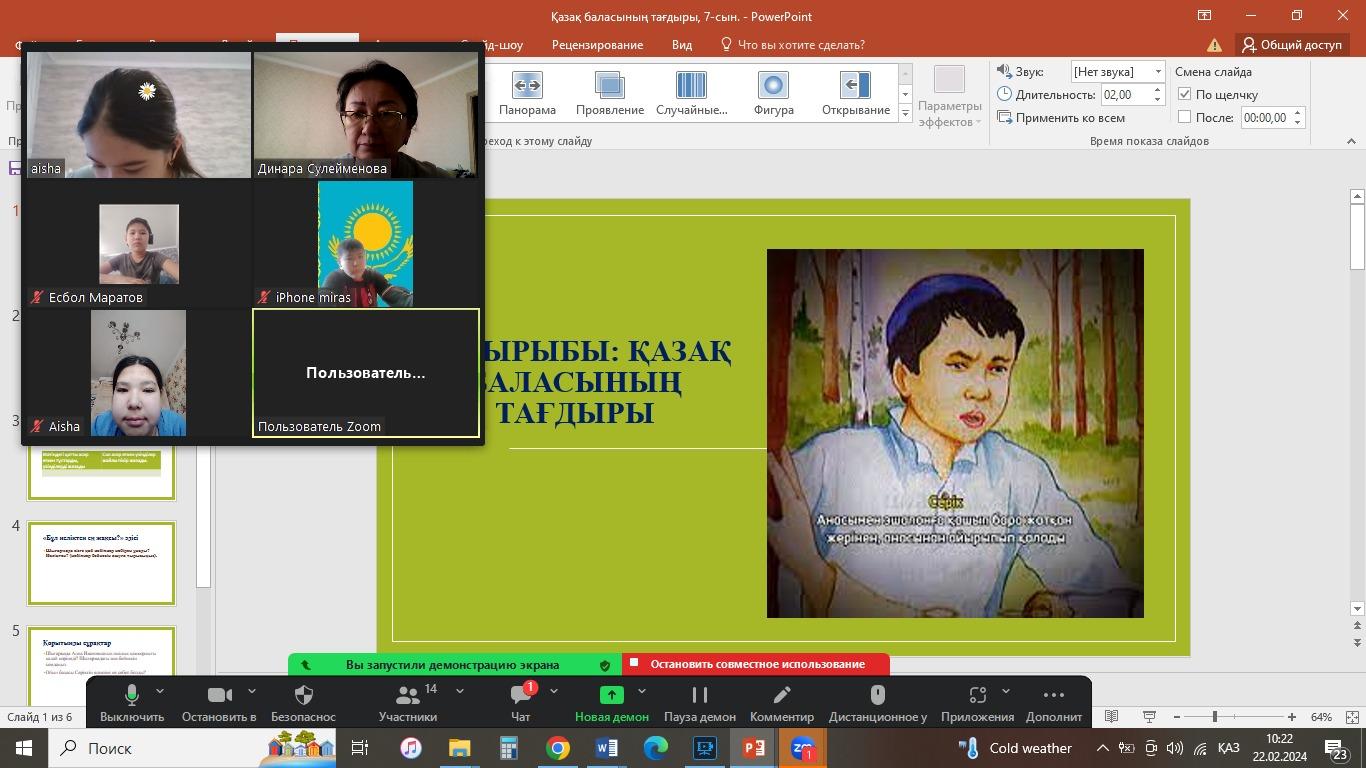
Task: Increase Длительность duration spinner
Action: coord(1158,90)
